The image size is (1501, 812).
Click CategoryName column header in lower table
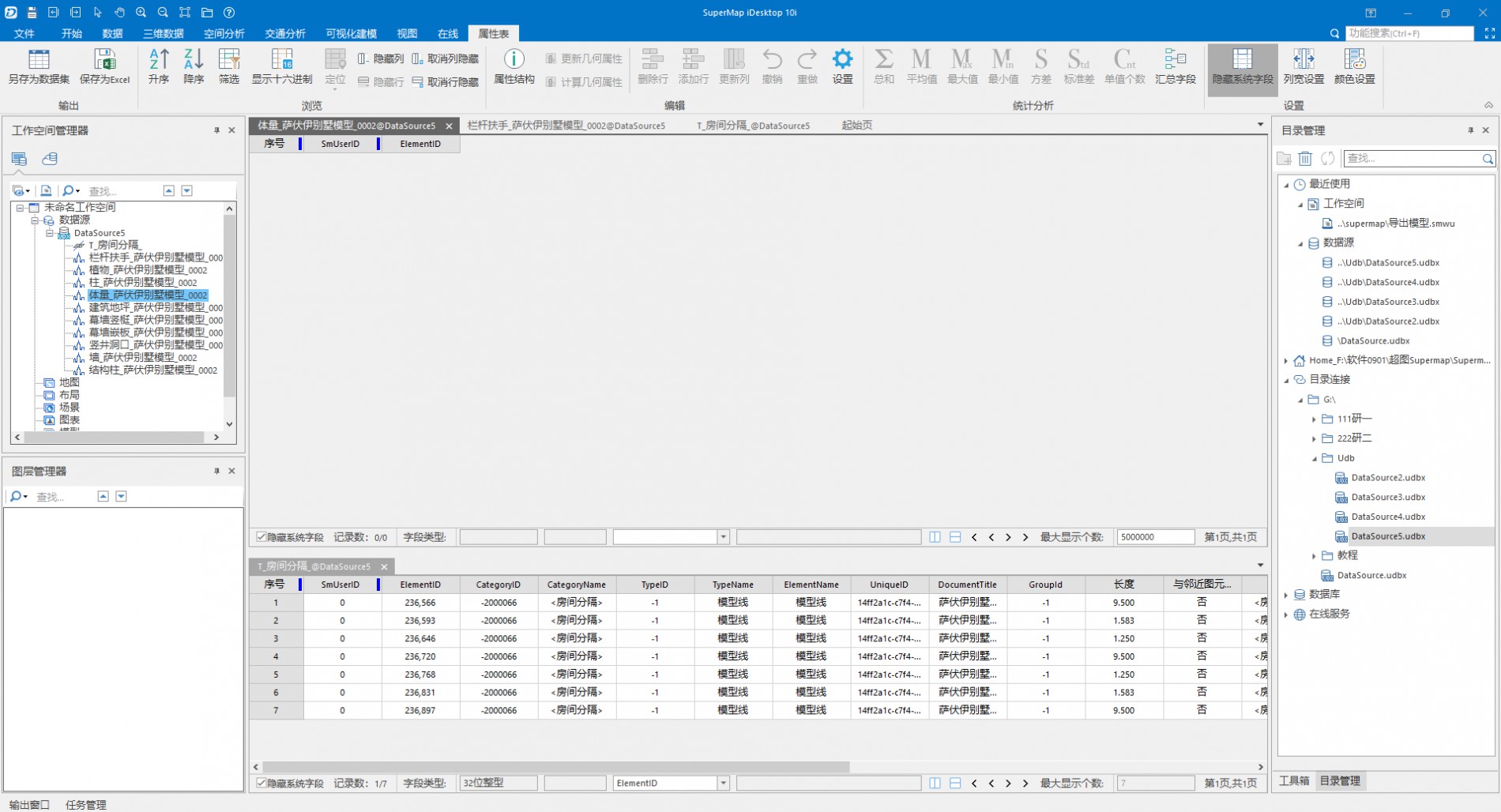(x=577, y=585)
